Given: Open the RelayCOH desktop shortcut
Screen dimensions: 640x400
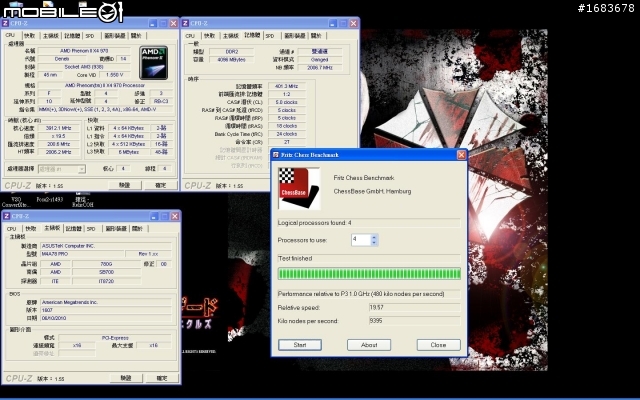Looking at the screenshot, I should 83,200.
